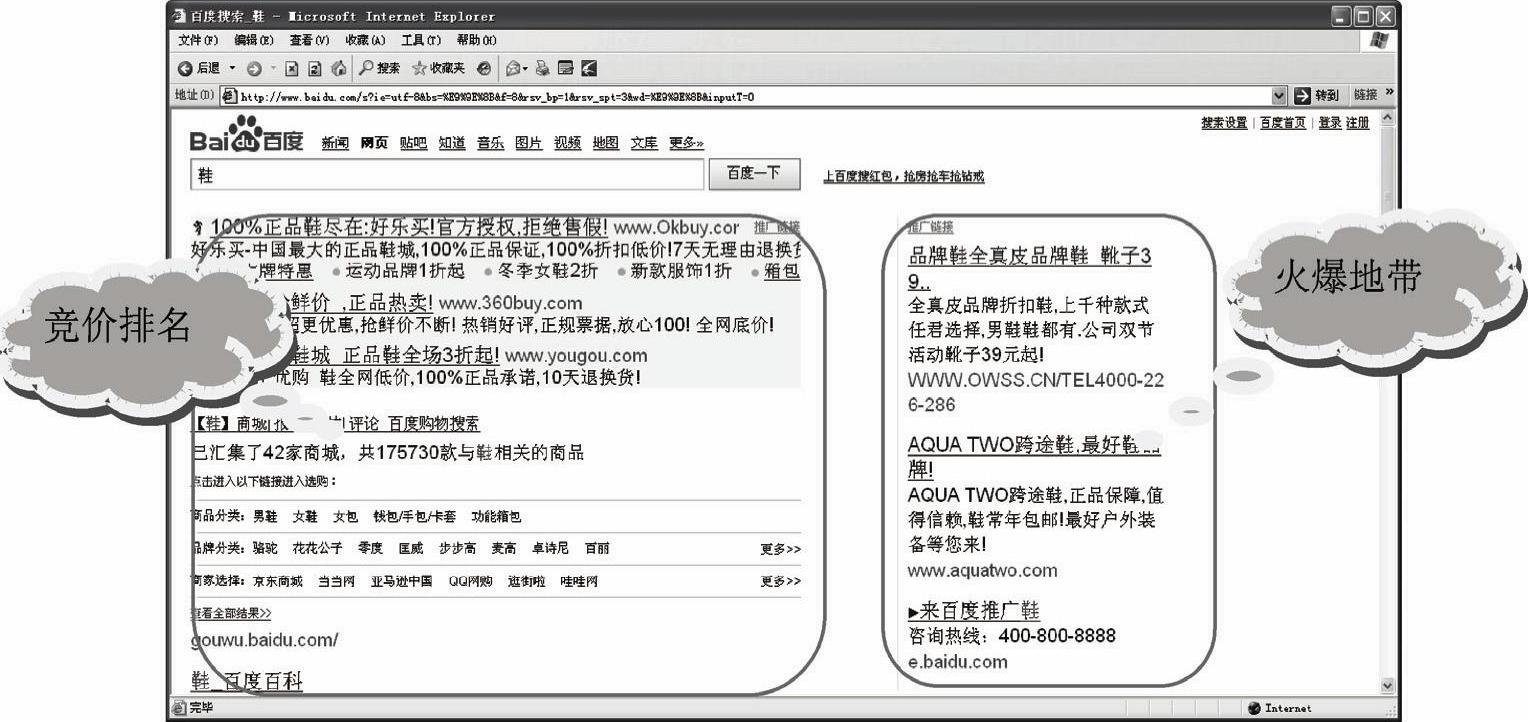Click the Print icon in toolbar

click(543, 68)
